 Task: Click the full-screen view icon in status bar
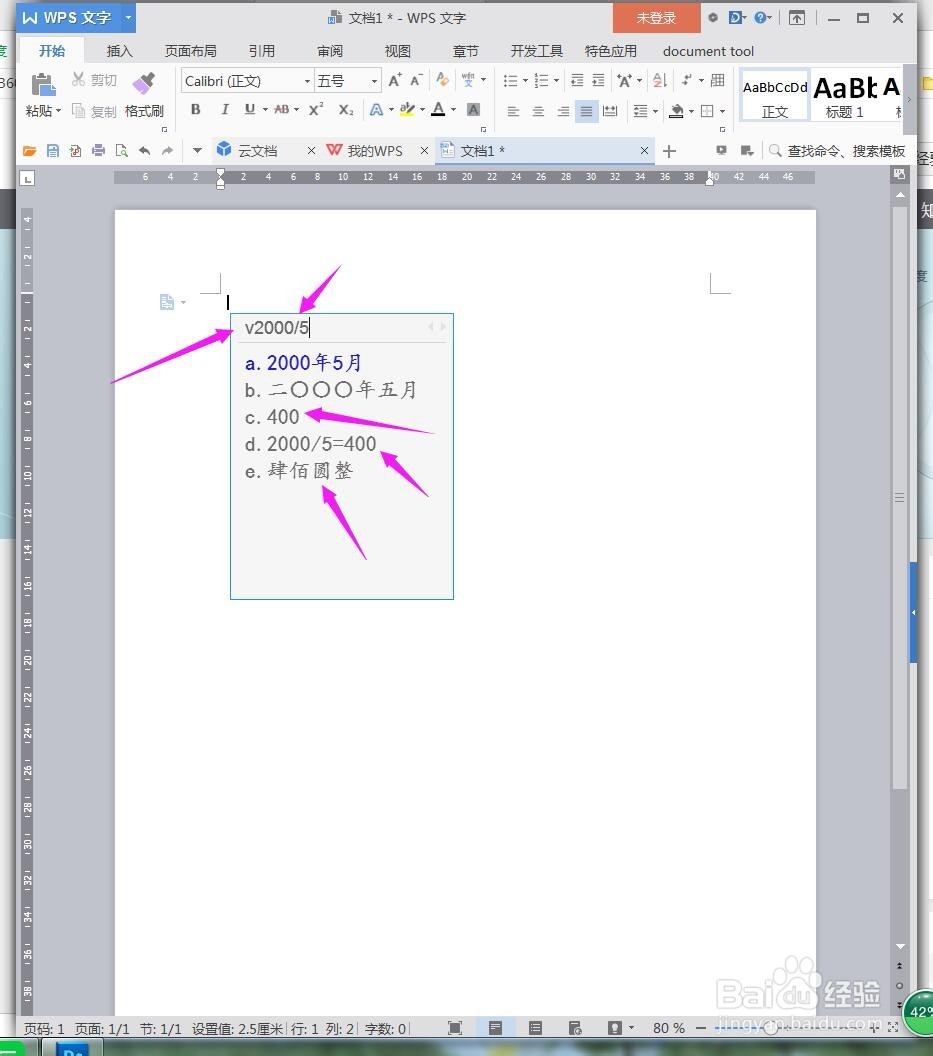click(x=455, y=1028)
